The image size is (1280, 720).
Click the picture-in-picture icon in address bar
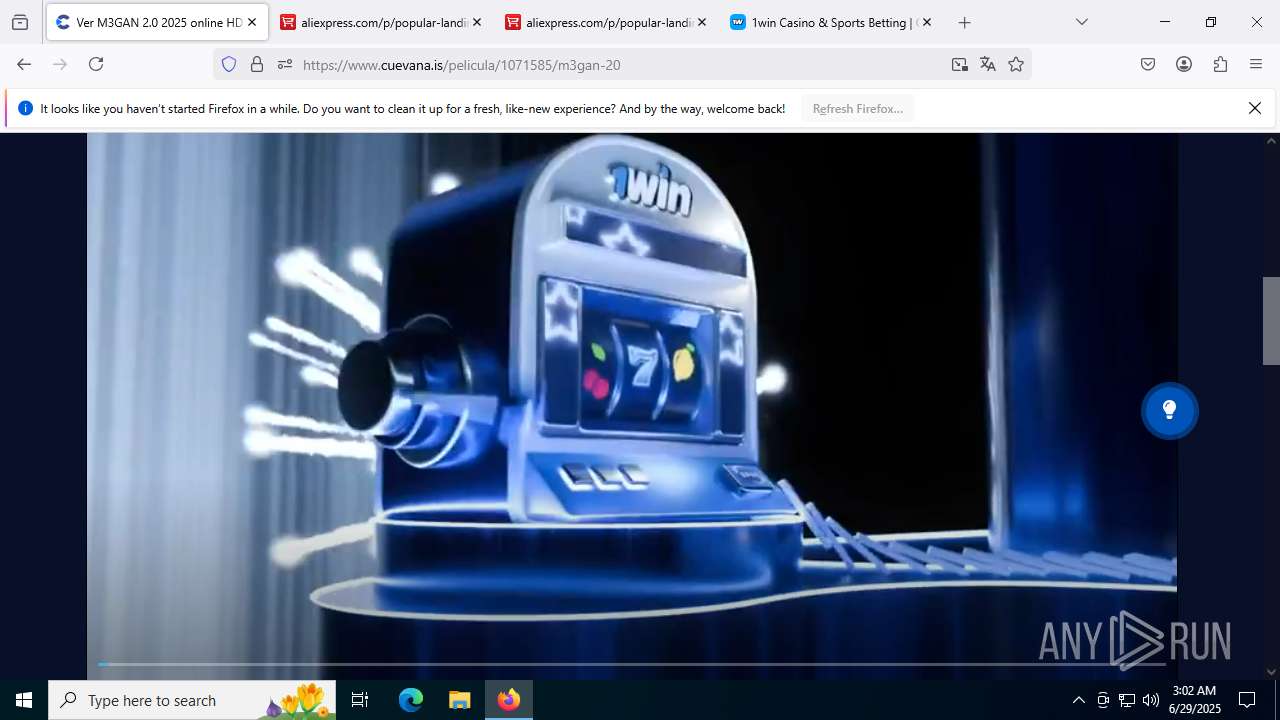(x=960, y=64)
